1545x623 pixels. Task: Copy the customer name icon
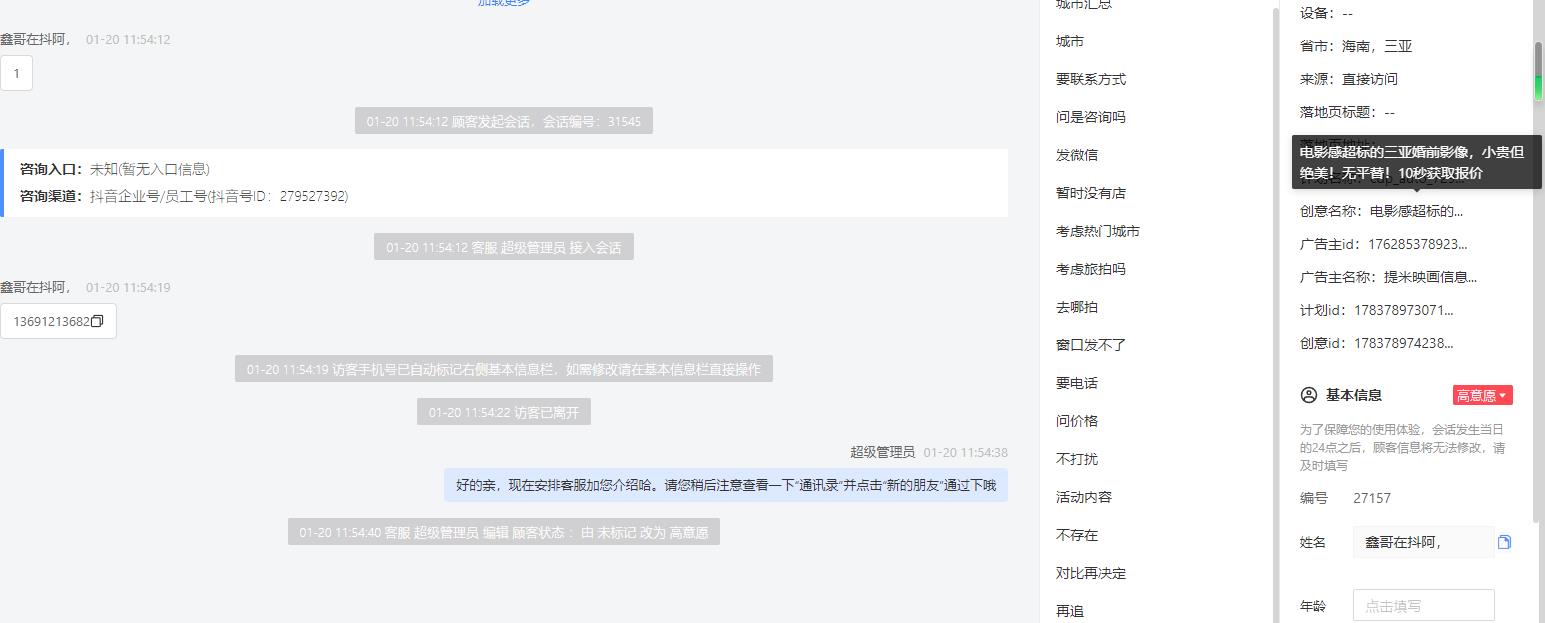pos(1504,542)
